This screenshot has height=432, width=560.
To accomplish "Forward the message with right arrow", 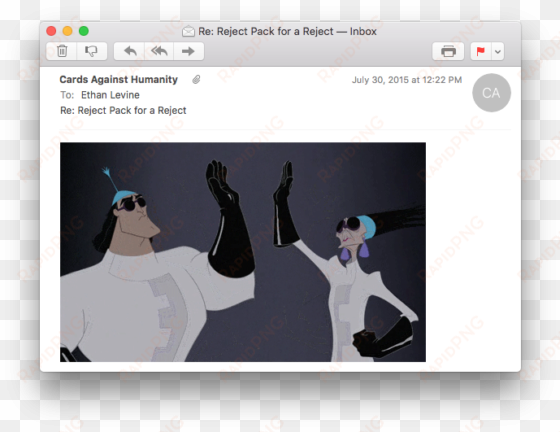I will click(189, 51).
